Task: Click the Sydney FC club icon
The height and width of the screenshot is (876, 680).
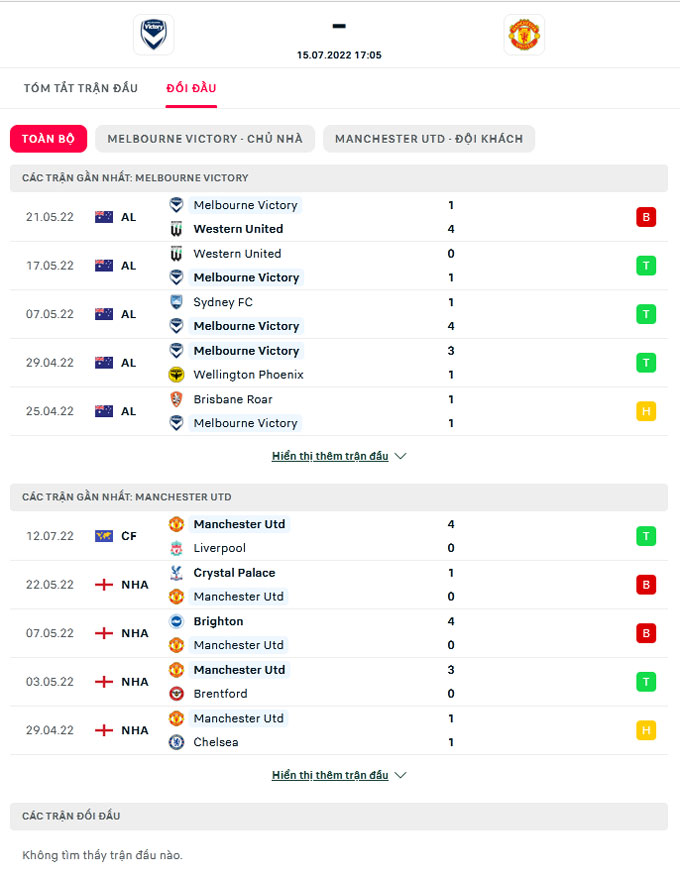Action: pyautogui.click(x=178, y=302)
